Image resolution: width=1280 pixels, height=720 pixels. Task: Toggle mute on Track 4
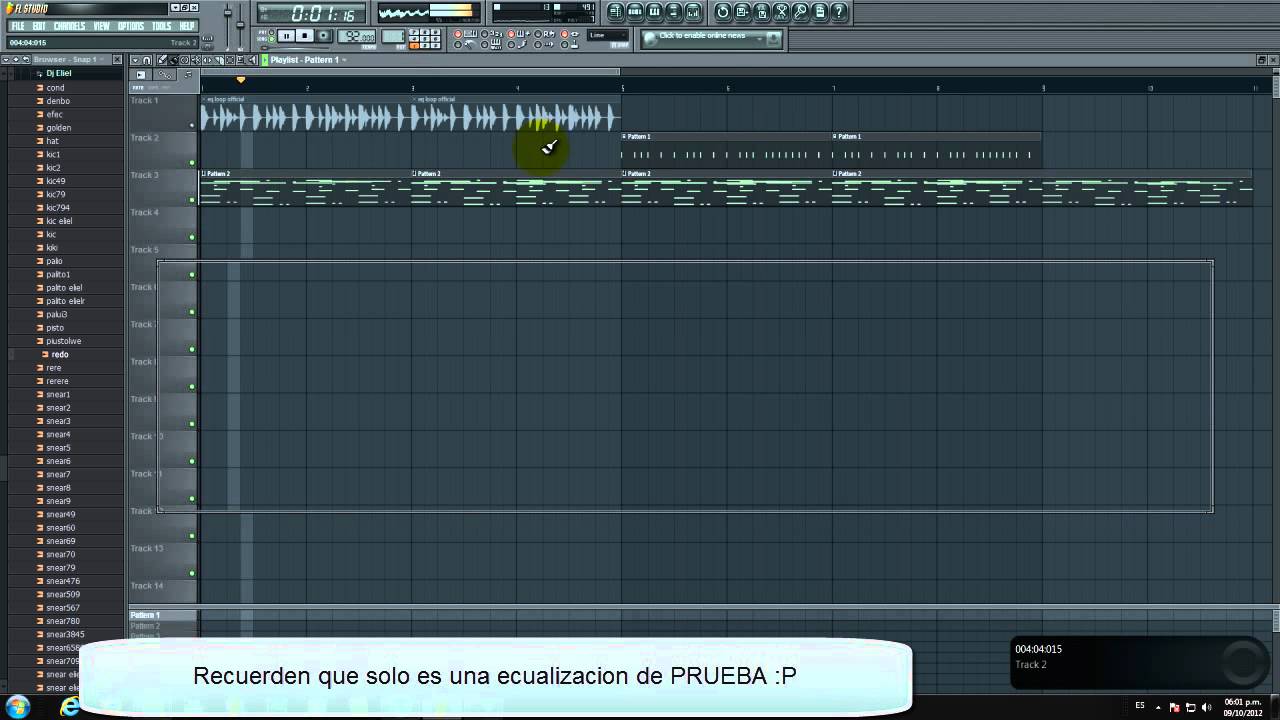(x=192, y=237)
